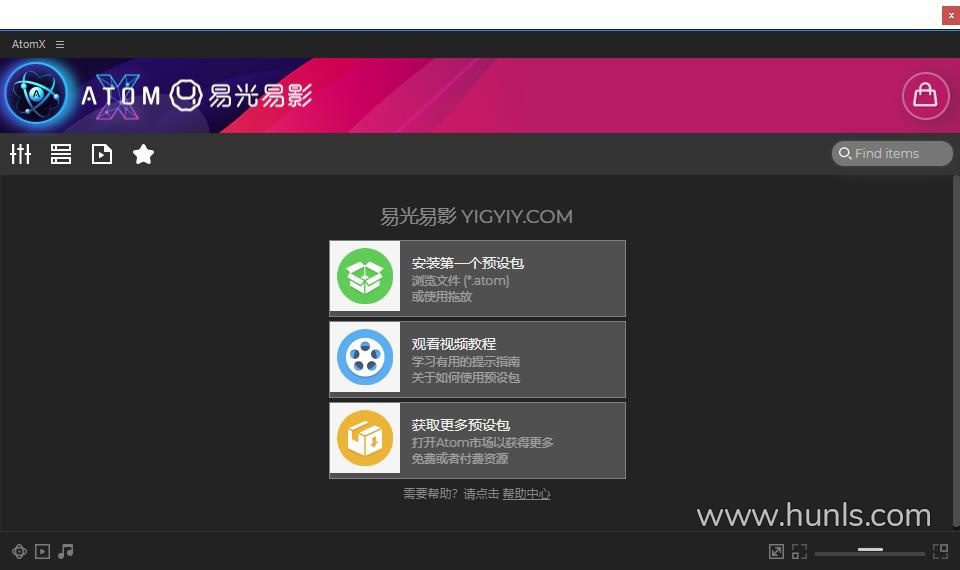This screenshot has width=960, height=570.
Task: Open the 获取更多预设包 card
Action: [x=477, y=440]
